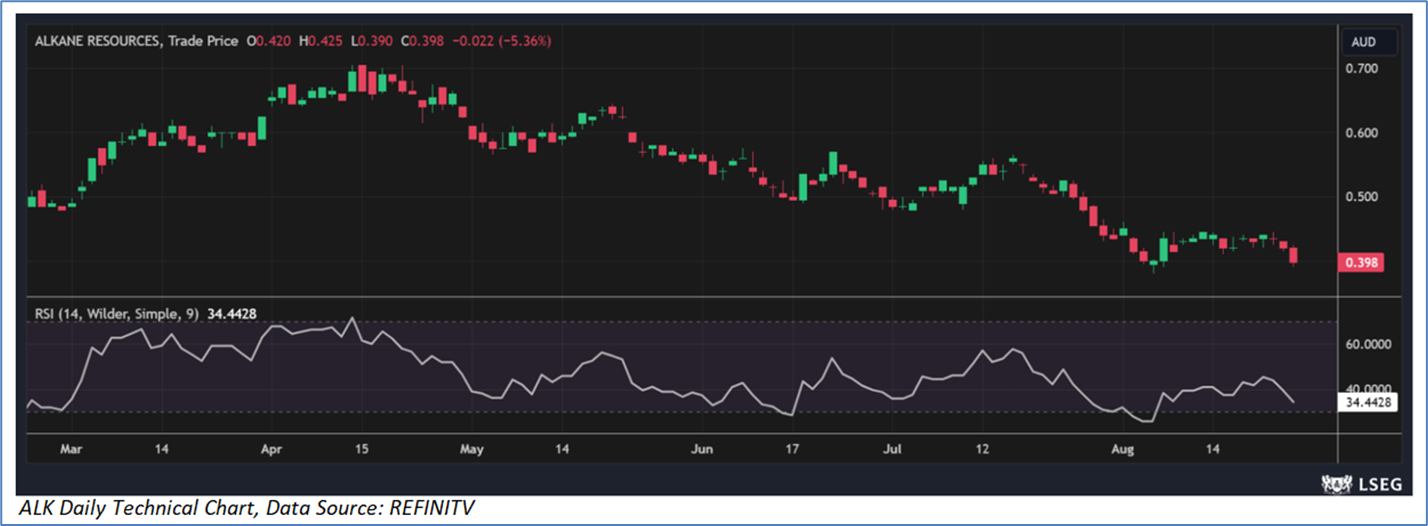The height and width of the screenshot is (526, 1428).
Task: Click the Mar date axis label
Action: point(70,449)
